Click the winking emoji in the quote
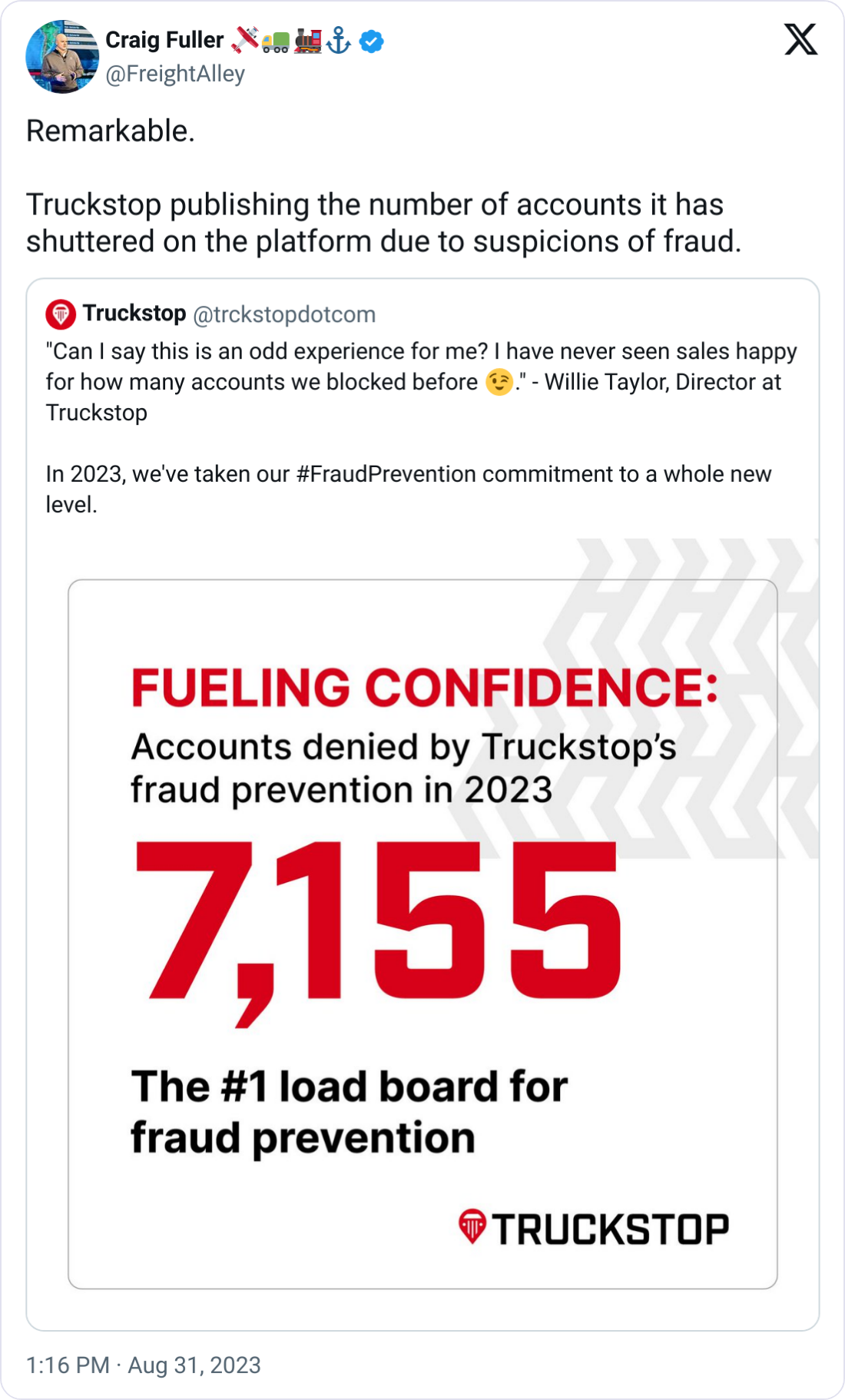 coord(499,382)
